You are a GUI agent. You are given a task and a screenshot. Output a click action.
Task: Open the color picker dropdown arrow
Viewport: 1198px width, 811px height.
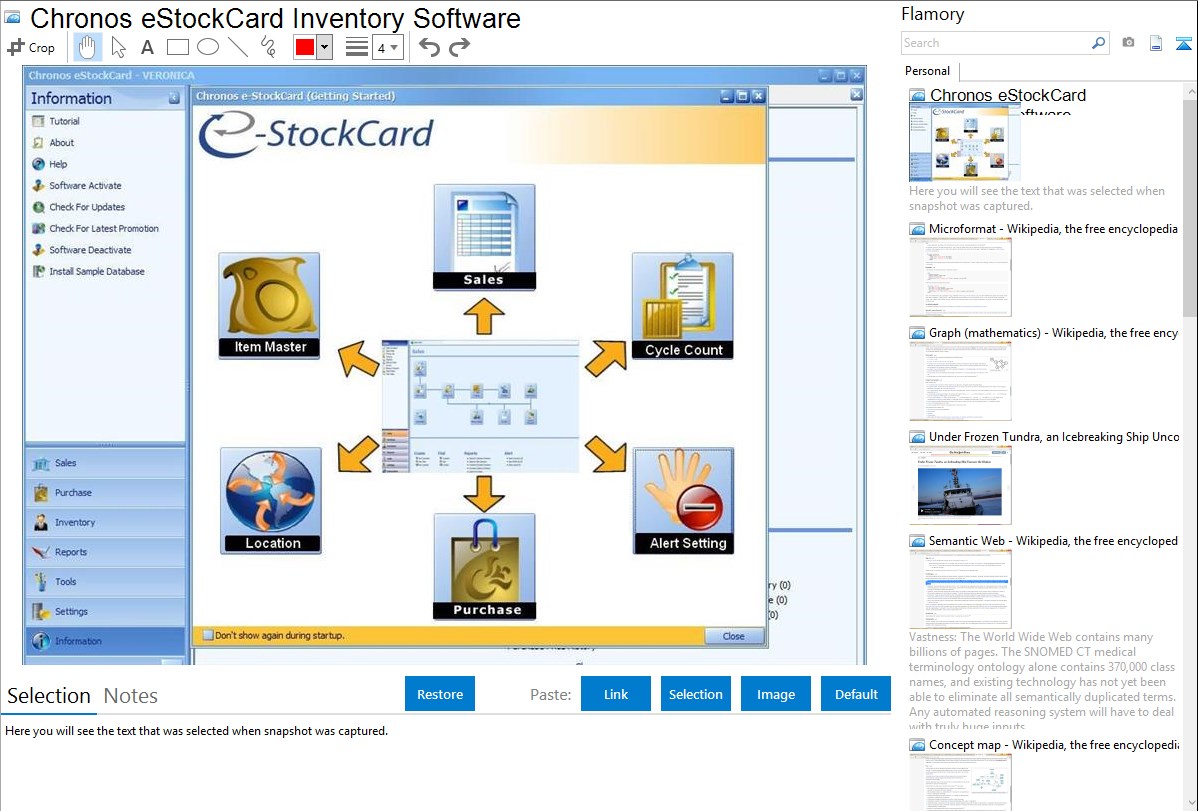tap(325, 47)
